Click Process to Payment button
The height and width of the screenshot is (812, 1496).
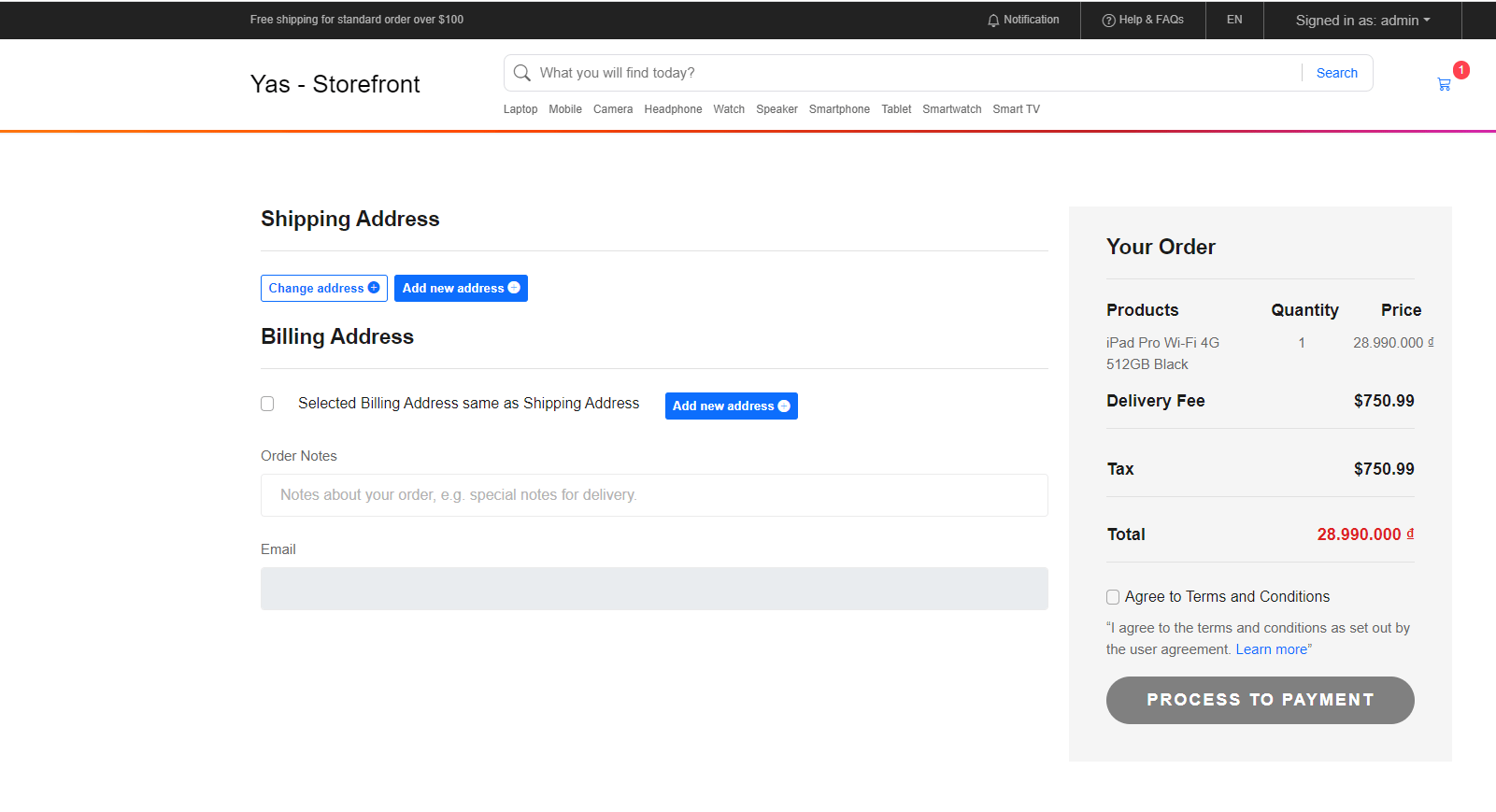click(x=1261, y=700)
